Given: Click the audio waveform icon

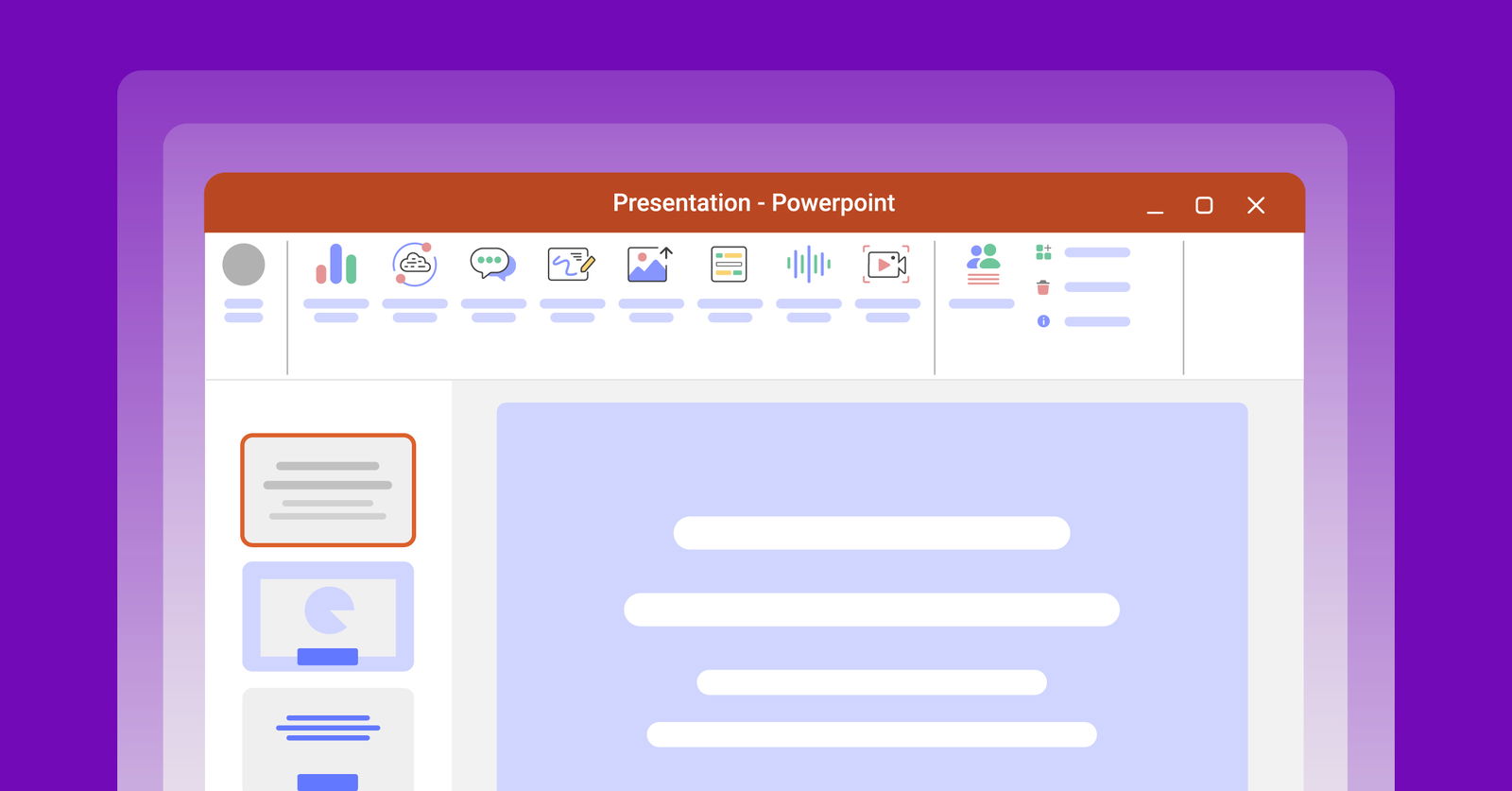Looking at the screenshot, I should click(809, 264).
